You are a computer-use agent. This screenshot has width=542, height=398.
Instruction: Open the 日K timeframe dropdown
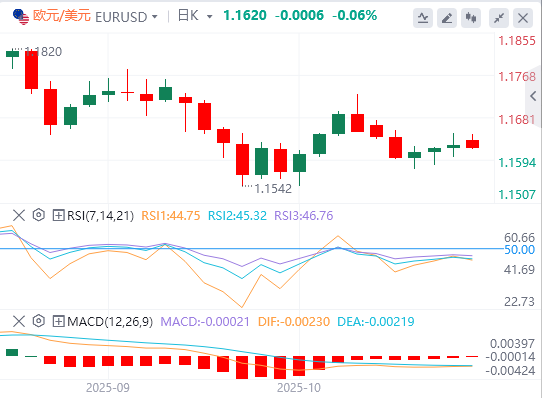point(209,16)
